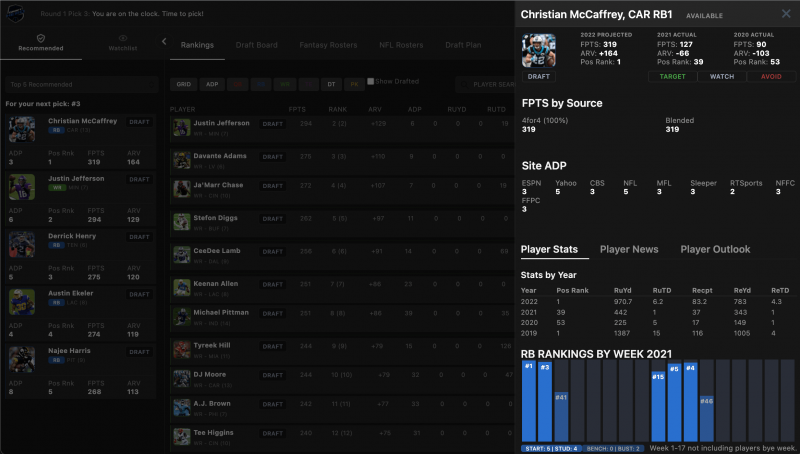Click the app logo in top-left corner

tap(13, 14)
